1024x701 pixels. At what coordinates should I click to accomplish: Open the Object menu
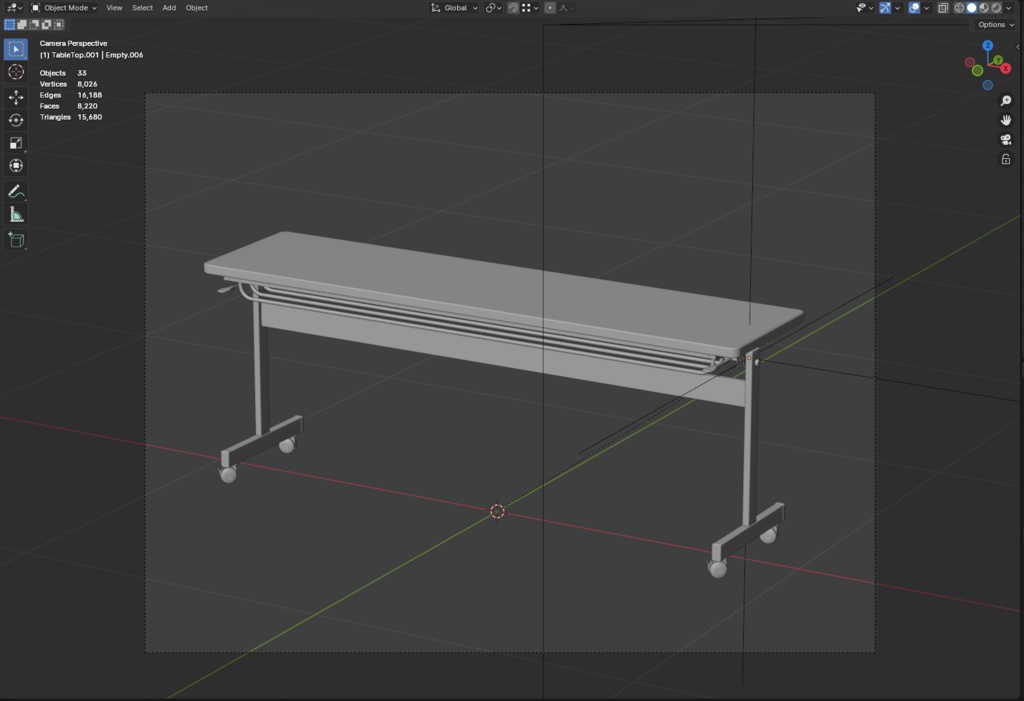coord(197,8)
